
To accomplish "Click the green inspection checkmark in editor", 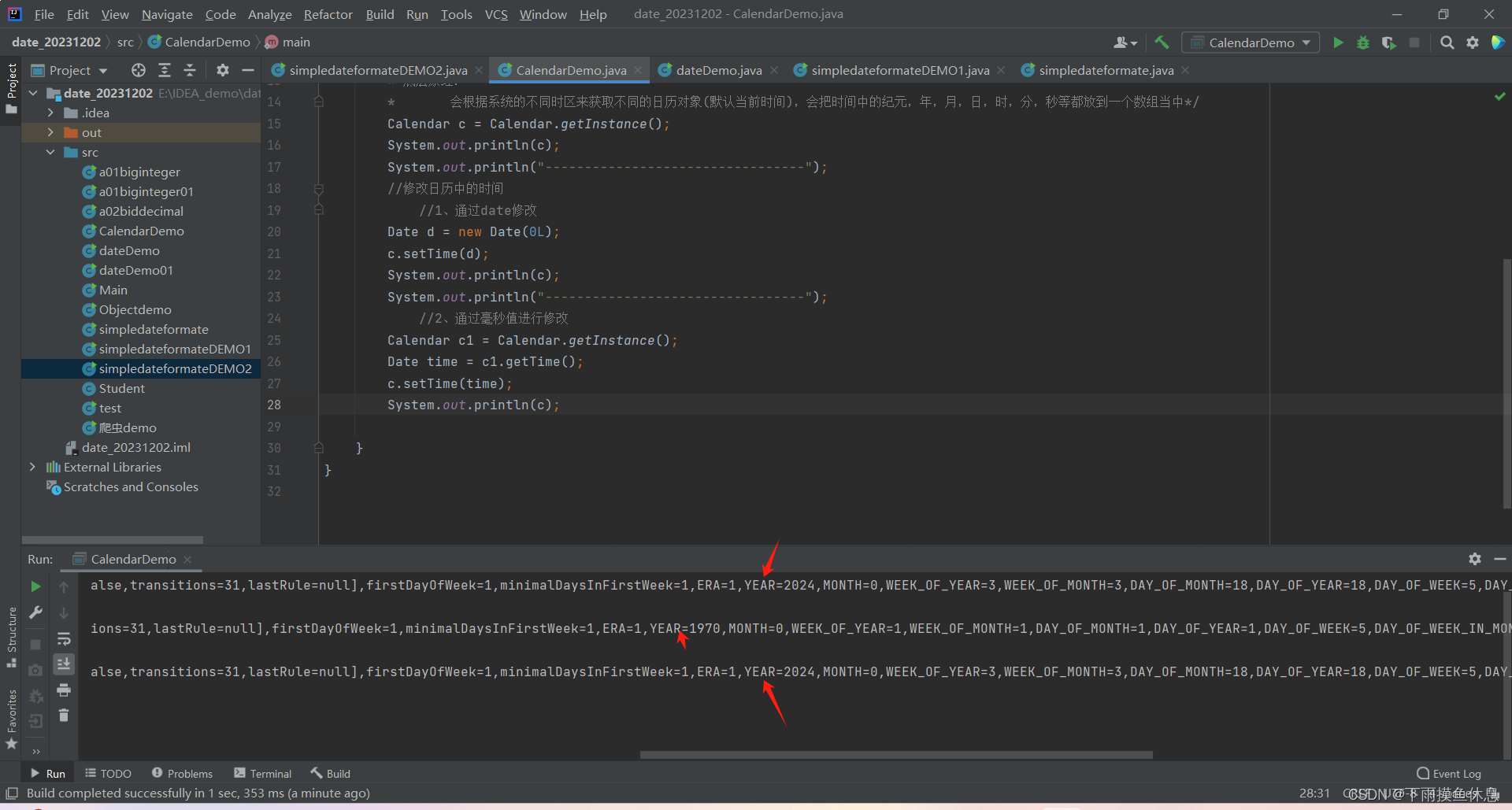I will click(x=1499, y=96).
